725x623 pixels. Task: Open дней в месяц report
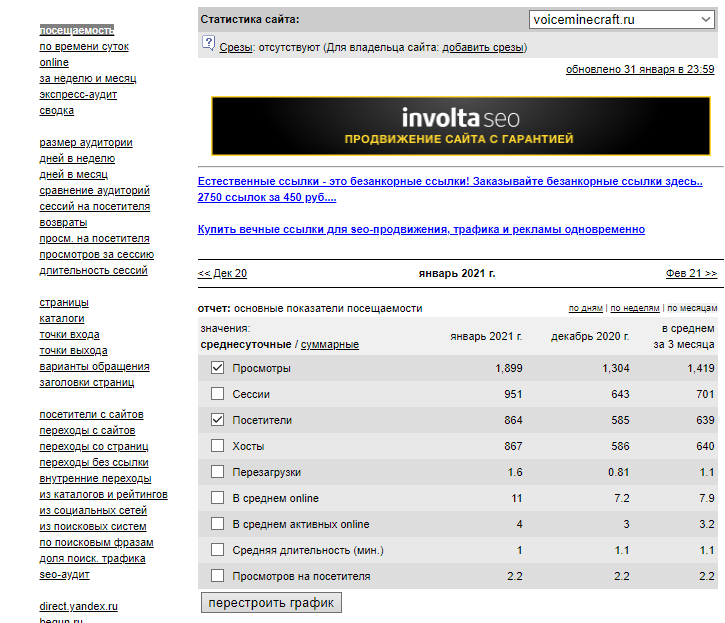click(74, 174)
